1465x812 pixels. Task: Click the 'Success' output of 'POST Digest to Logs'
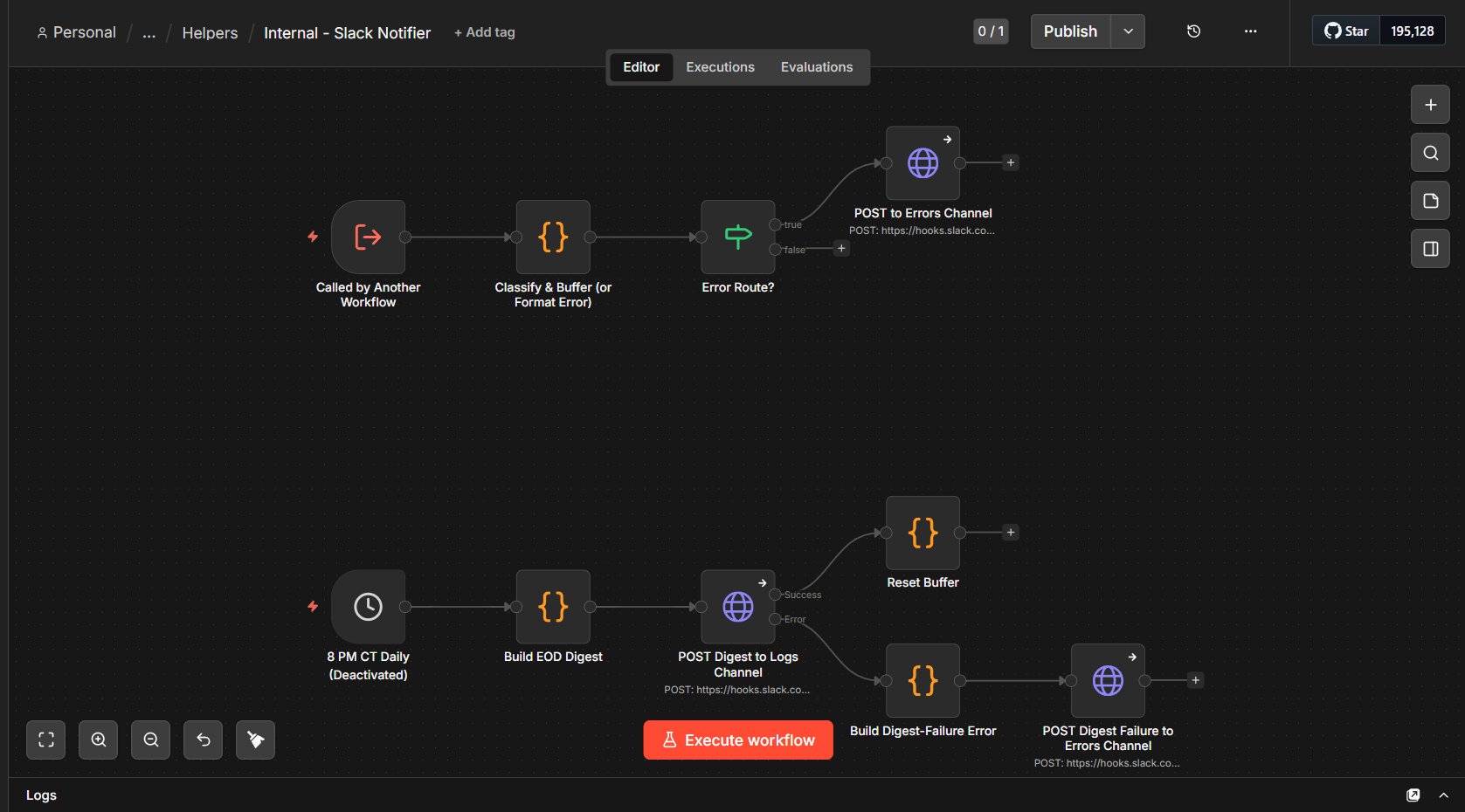(x=775, y=595)
